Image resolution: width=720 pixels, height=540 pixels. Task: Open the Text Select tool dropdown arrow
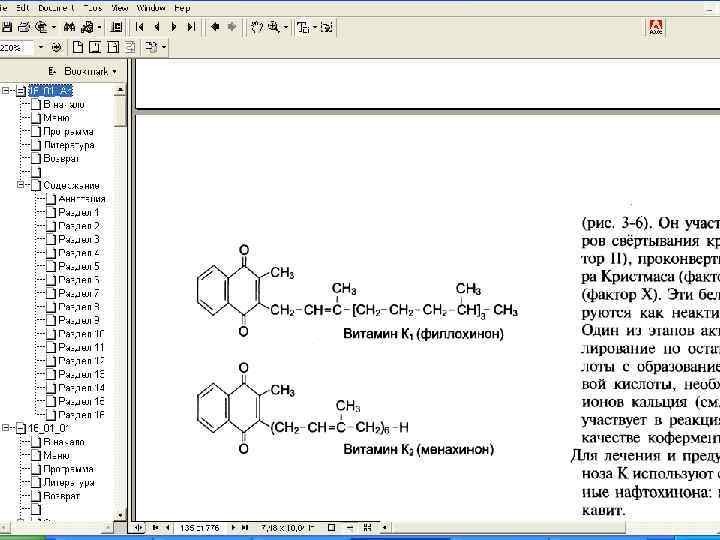[315, 28]
